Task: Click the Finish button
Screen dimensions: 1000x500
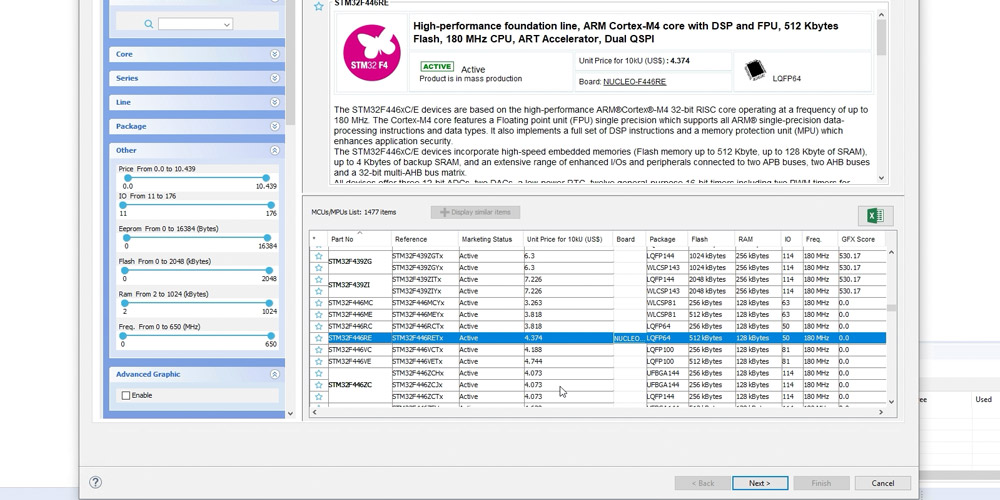Action: coord(821,483)
